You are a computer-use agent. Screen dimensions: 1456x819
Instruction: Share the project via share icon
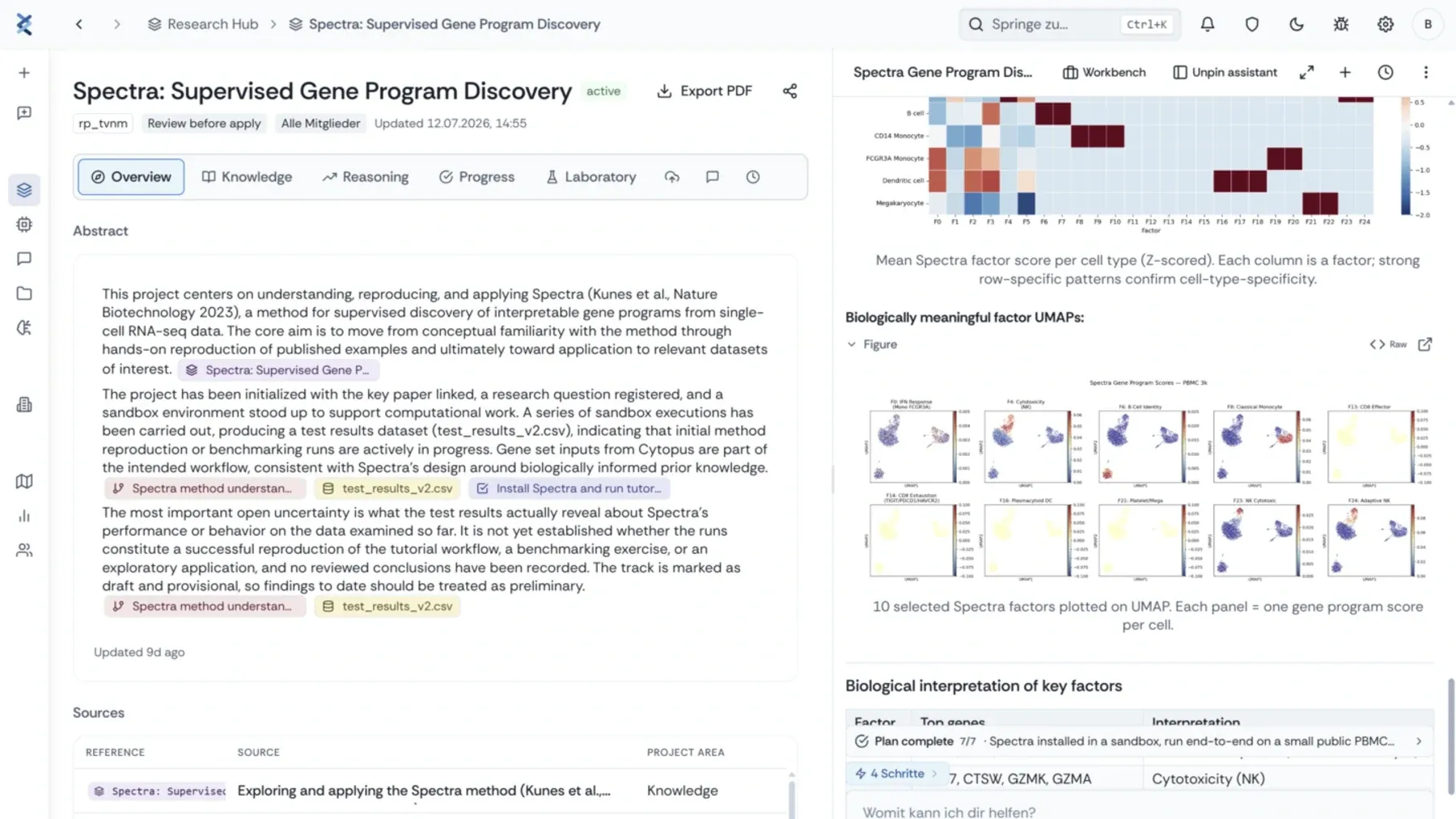coord(790,91)
